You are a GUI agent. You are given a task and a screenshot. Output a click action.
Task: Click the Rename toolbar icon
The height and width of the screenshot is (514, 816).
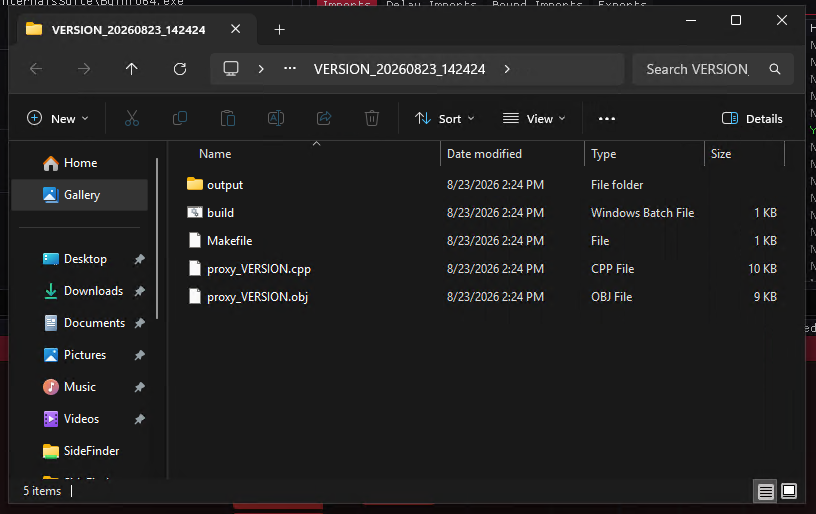tap(276, 119)
